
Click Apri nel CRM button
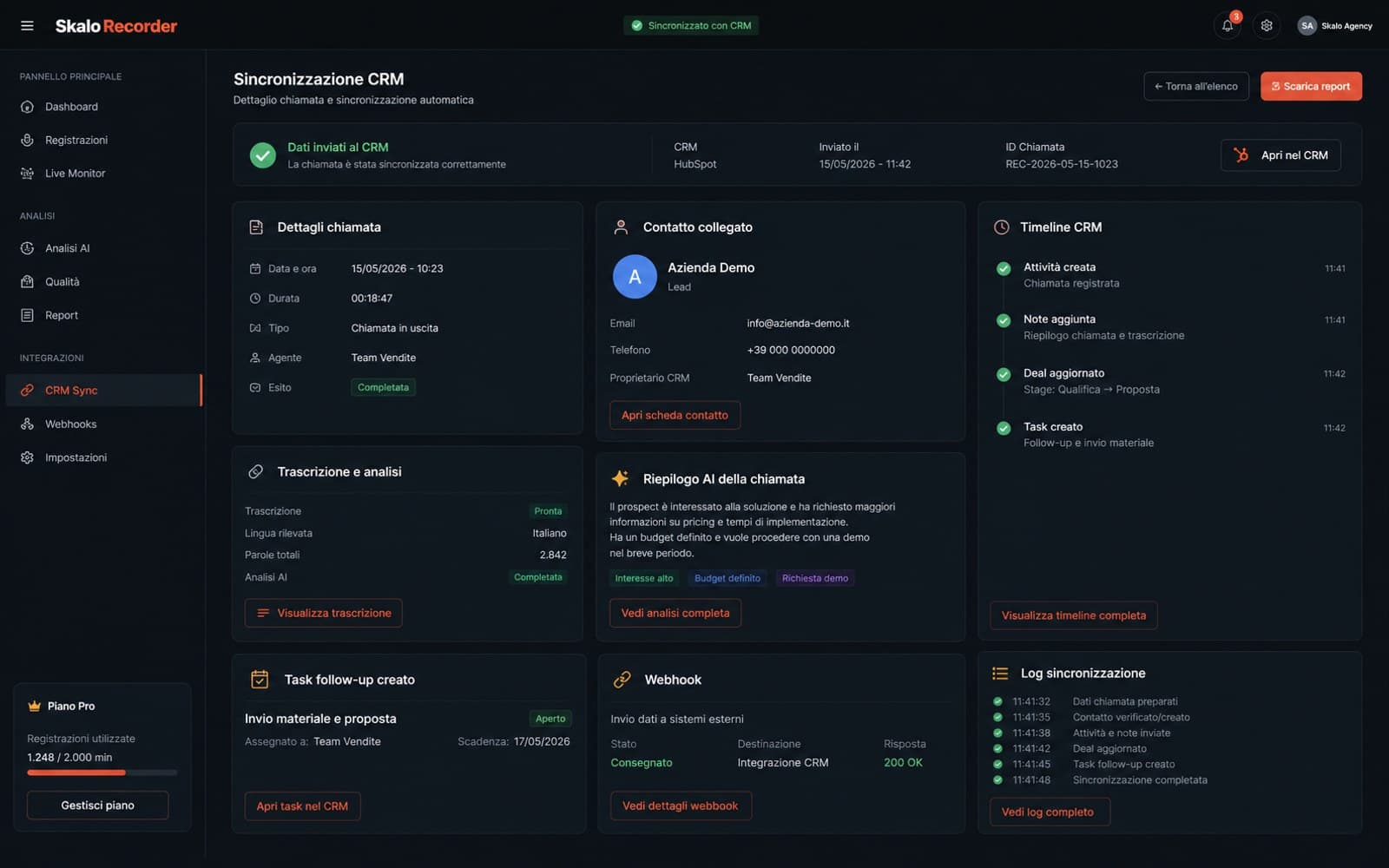click(x=1280, y=155)
